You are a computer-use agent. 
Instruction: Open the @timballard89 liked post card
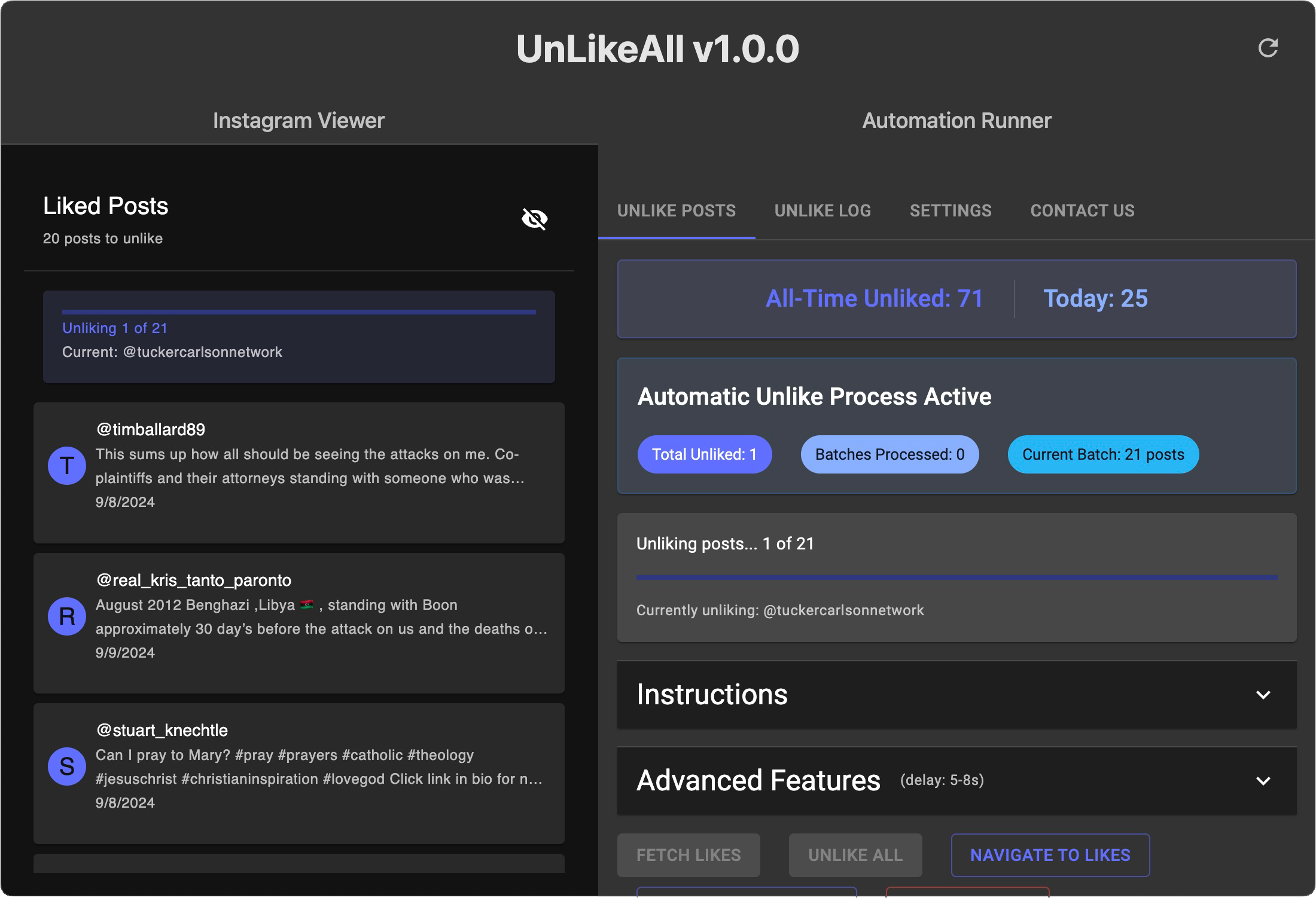[298, 472]
